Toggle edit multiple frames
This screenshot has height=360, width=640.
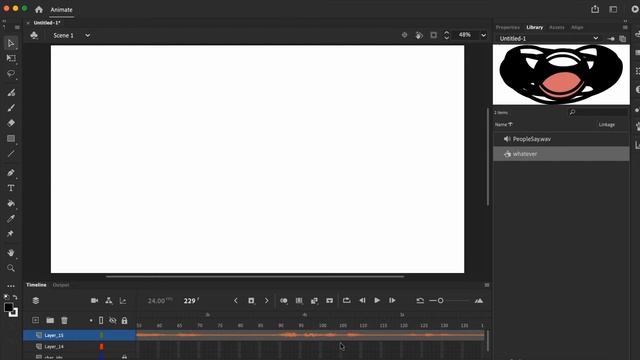point(299,301)
